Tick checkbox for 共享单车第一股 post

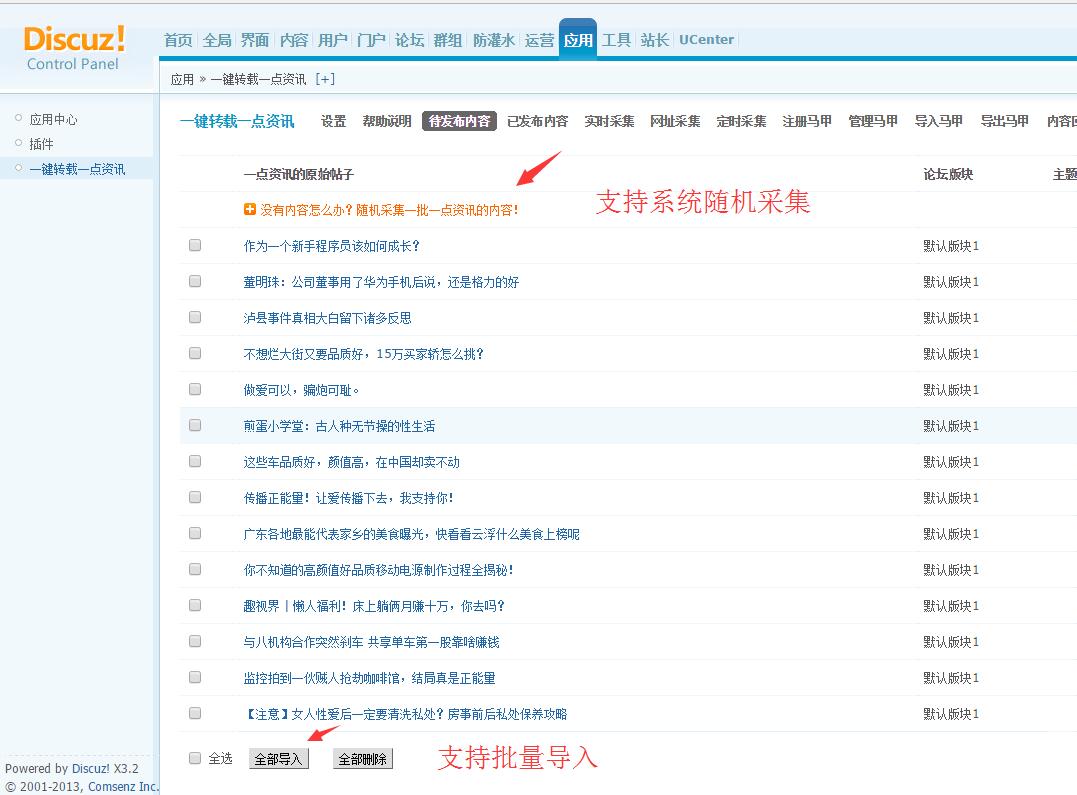[195, 641]
